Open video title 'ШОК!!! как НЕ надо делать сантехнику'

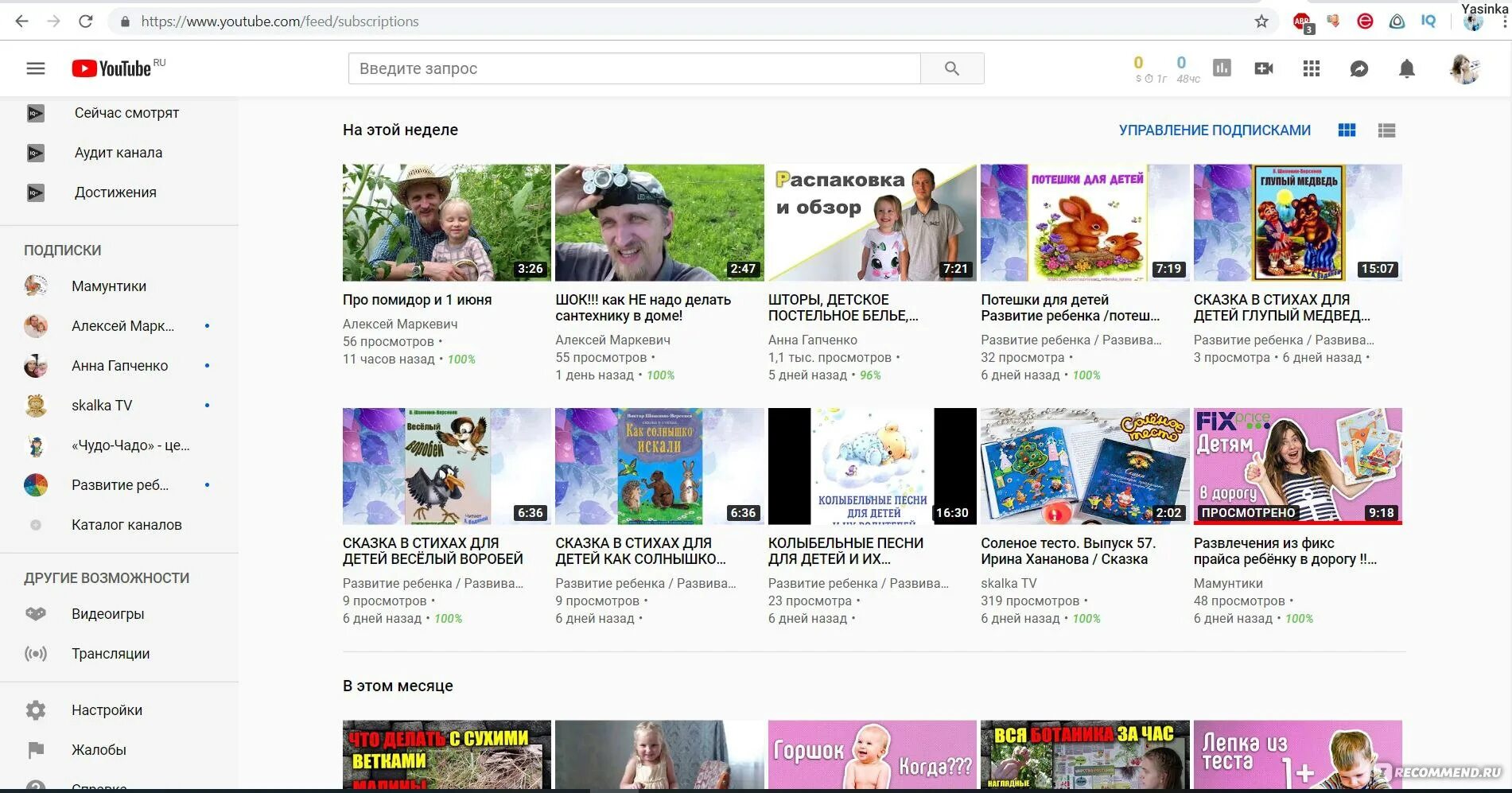tap(643, 308)
